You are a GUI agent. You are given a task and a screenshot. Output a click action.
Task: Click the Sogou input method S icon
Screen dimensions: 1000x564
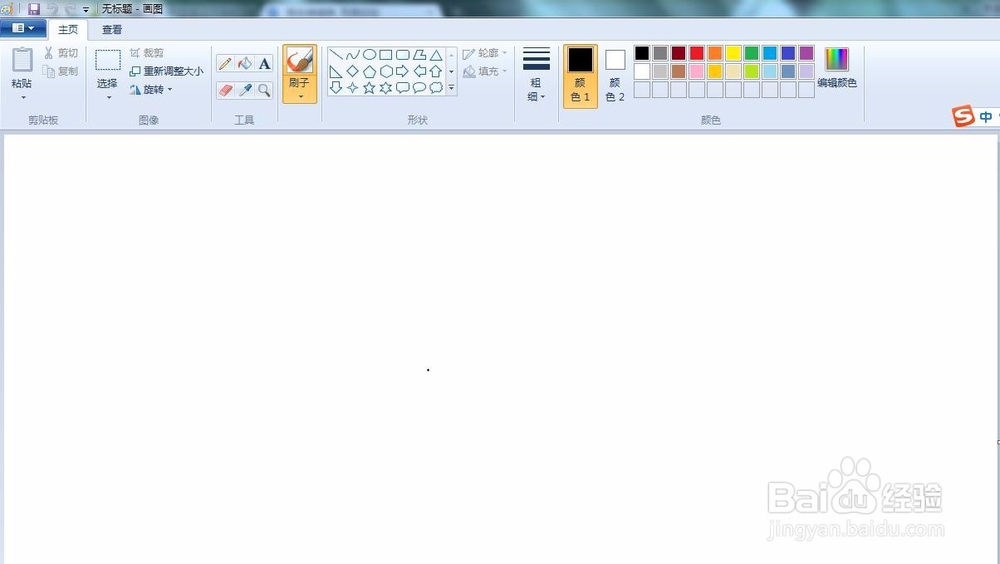(x=963, y=115)
